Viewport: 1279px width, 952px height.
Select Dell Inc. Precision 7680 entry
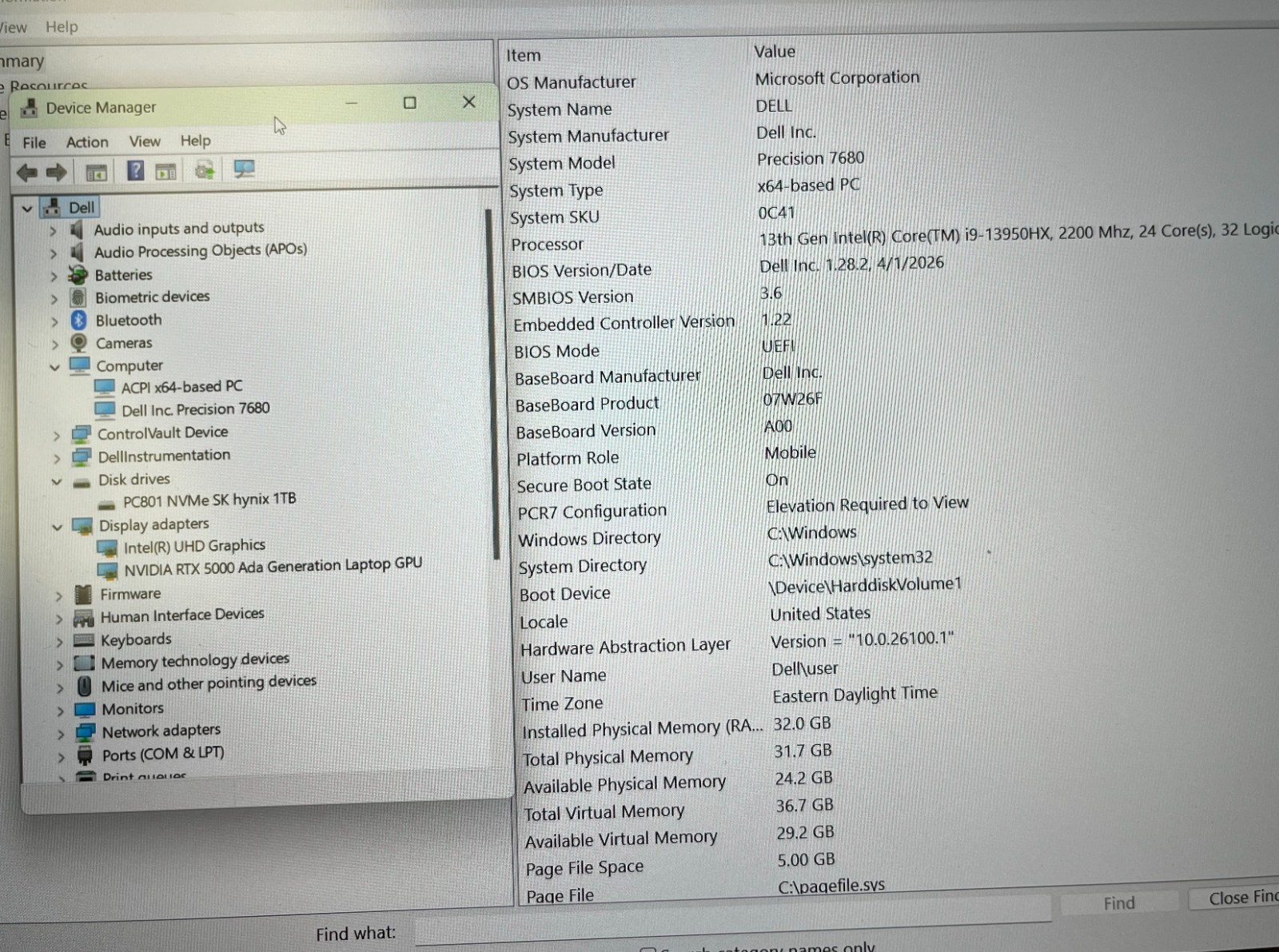[196, 409]
